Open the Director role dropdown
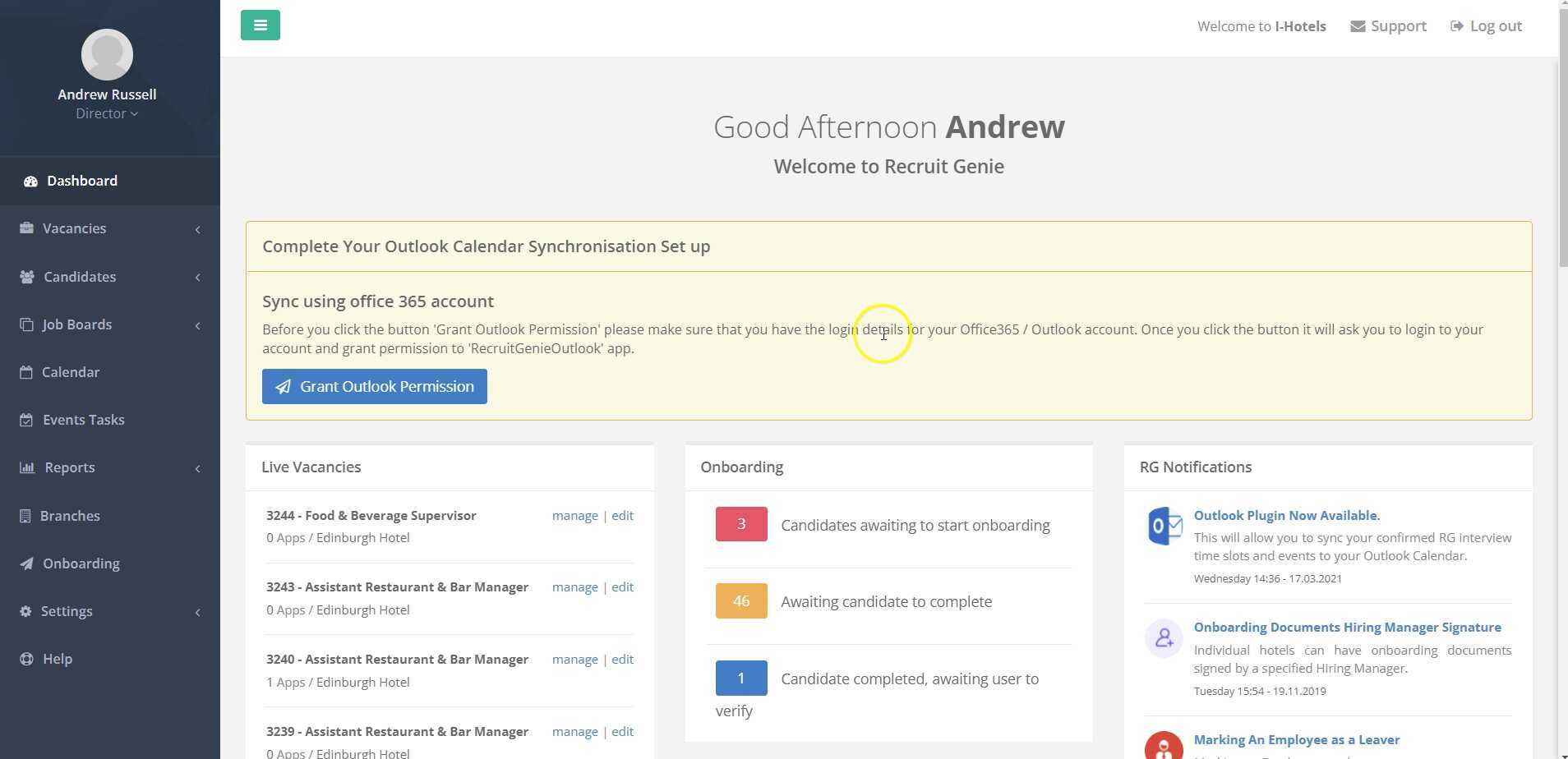This screenshot has height=759, width=1568. [107, 113]
